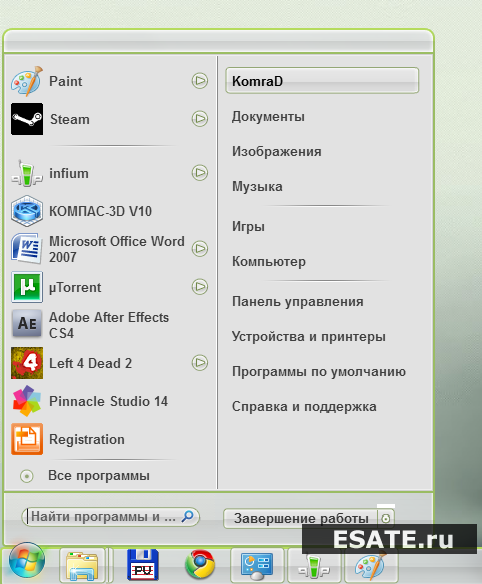Open shutdown options arrow next to Завершение работы
482x584 pixels.
[386, 518]
